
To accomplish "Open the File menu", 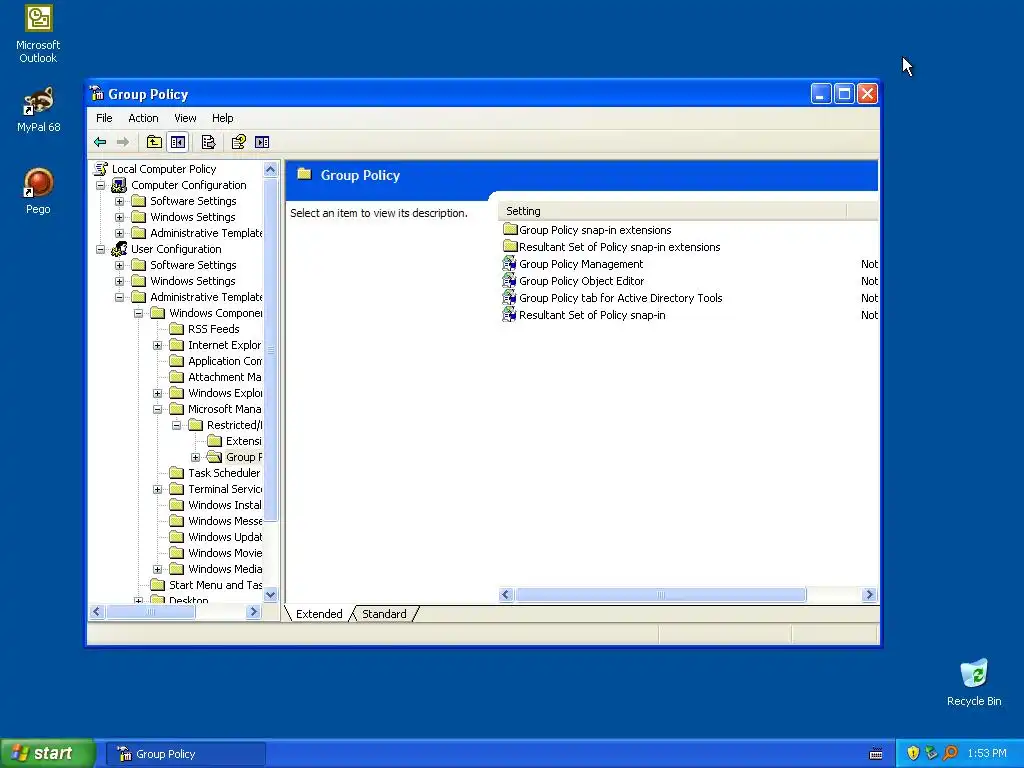I will point(104,118).
